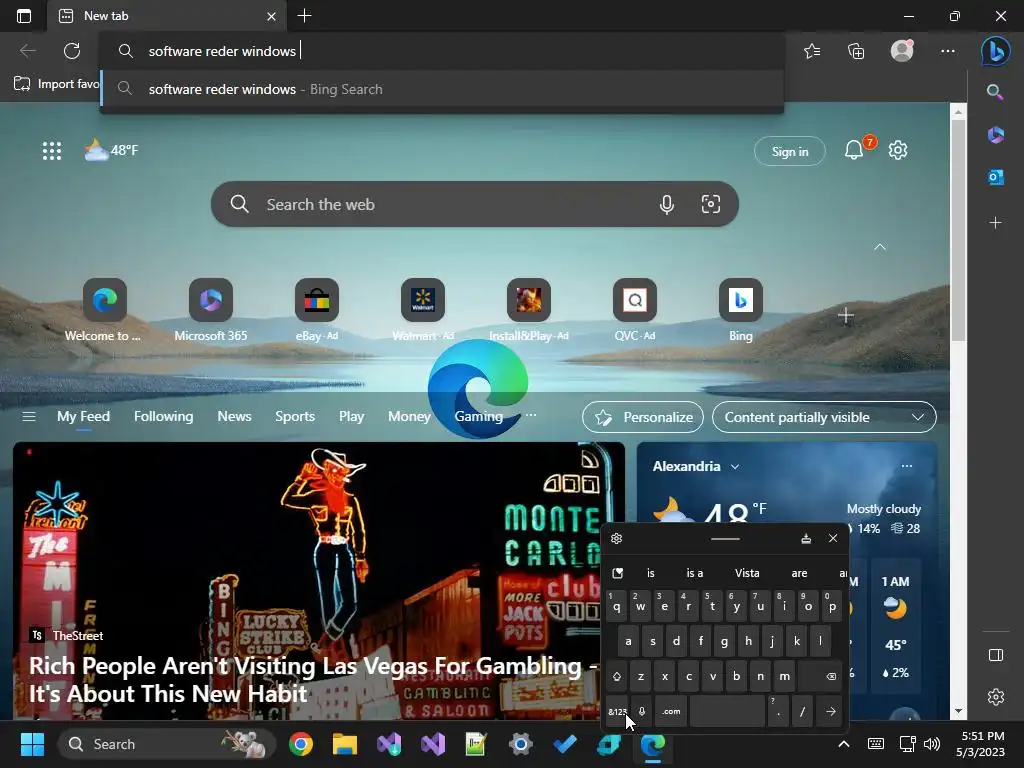Click the Search the web field
Viewport: 1024px width, 768px height.
coord(475,204)
